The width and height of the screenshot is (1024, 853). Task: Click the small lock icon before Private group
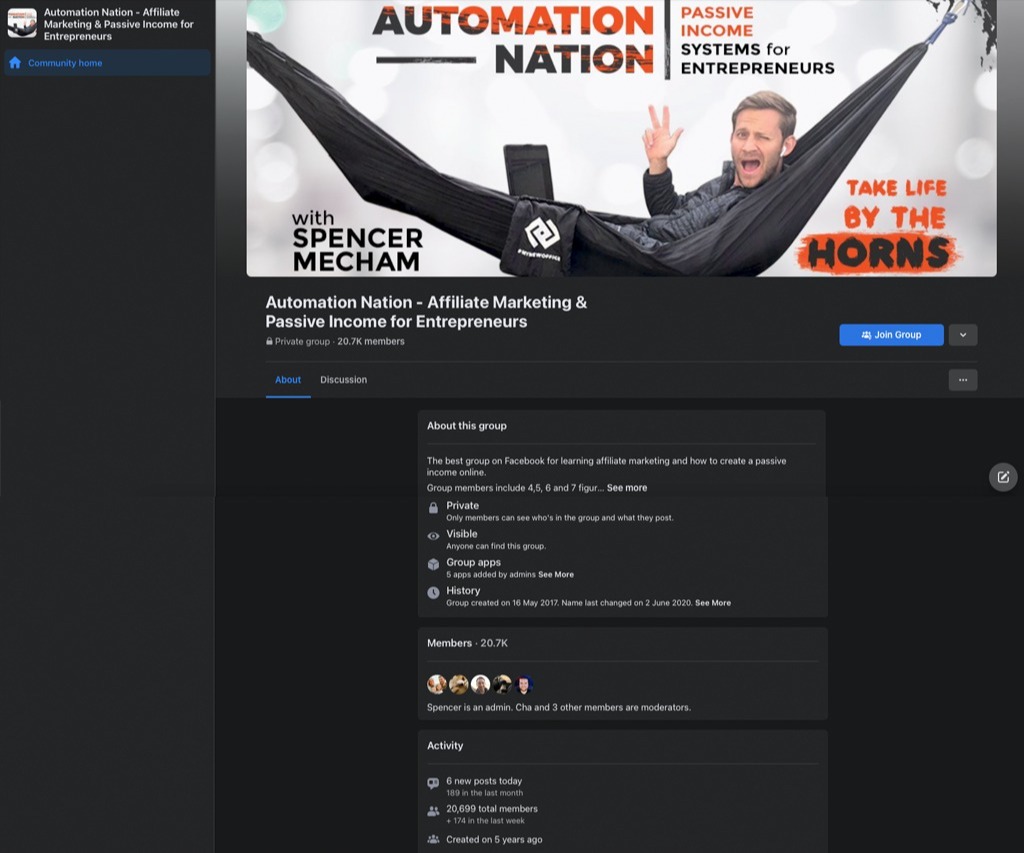tap(269, 341)
